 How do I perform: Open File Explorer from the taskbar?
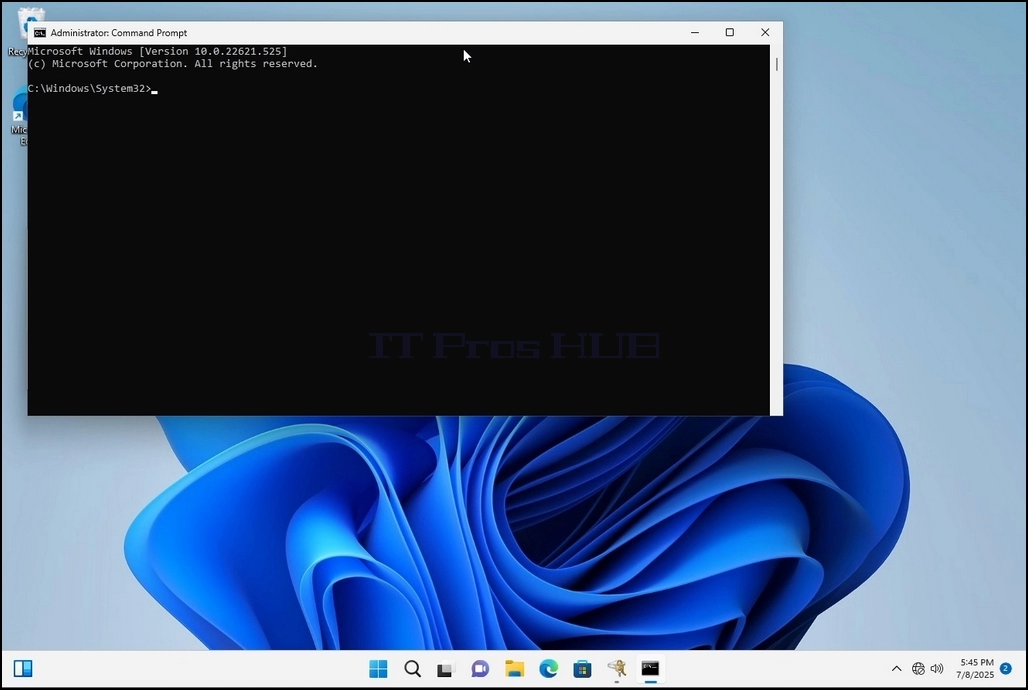tap(514, 669)
